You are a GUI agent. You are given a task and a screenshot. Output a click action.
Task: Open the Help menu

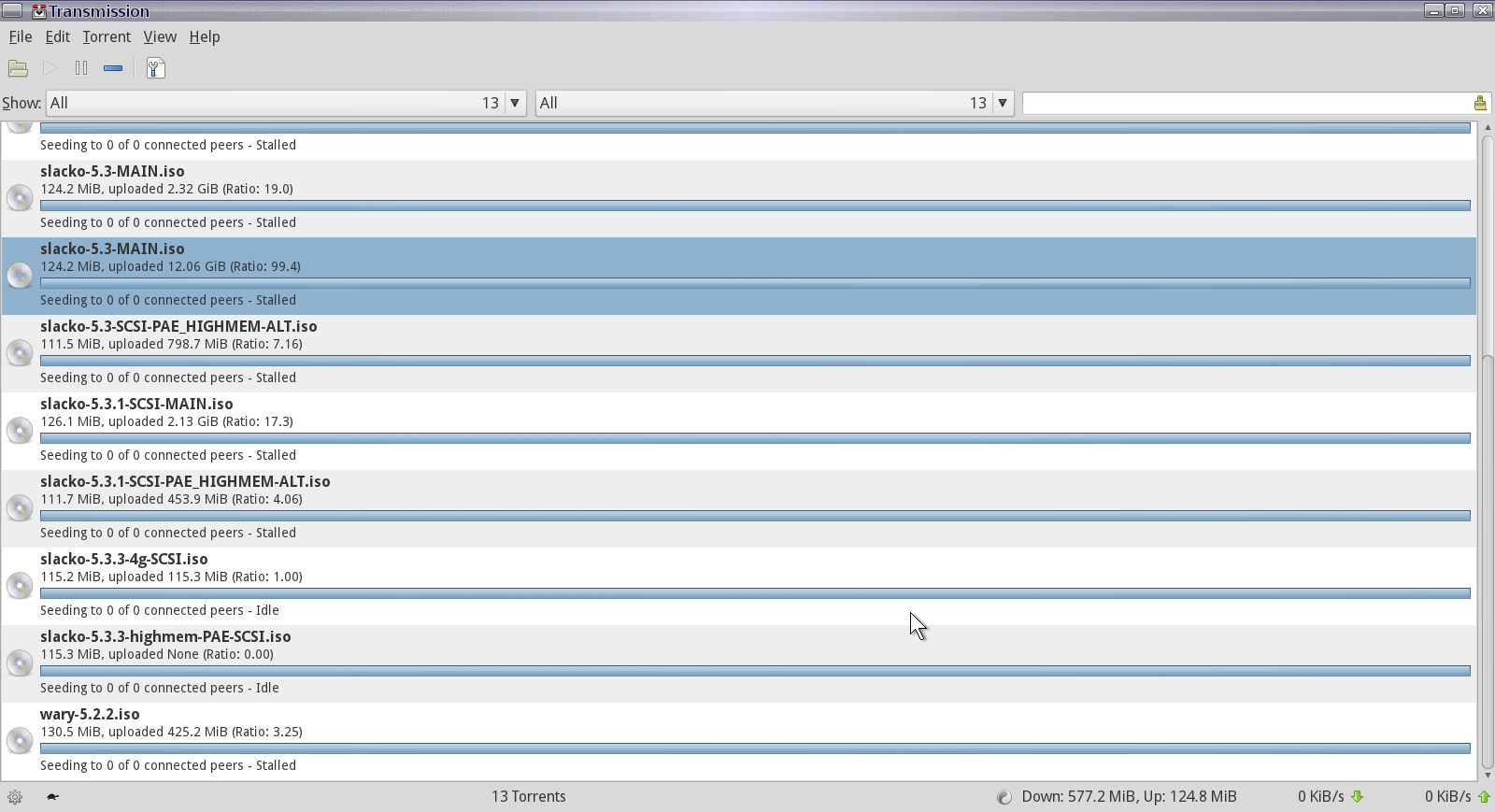205,36
